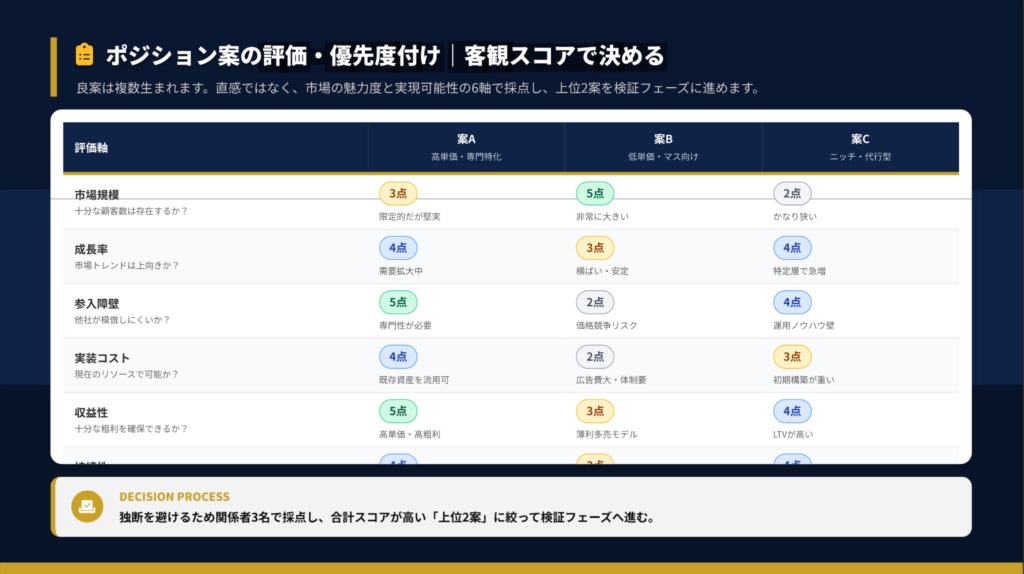Click the clipboard icon beside the slide title

tap(84, 54)
